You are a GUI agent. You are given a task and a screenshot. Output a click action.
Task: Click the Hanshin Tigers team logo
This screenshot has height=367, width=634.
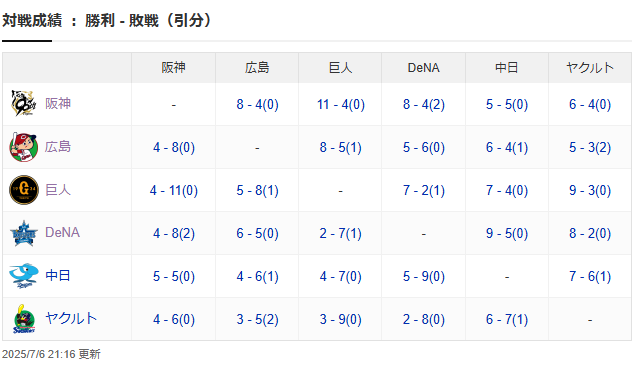24,103
